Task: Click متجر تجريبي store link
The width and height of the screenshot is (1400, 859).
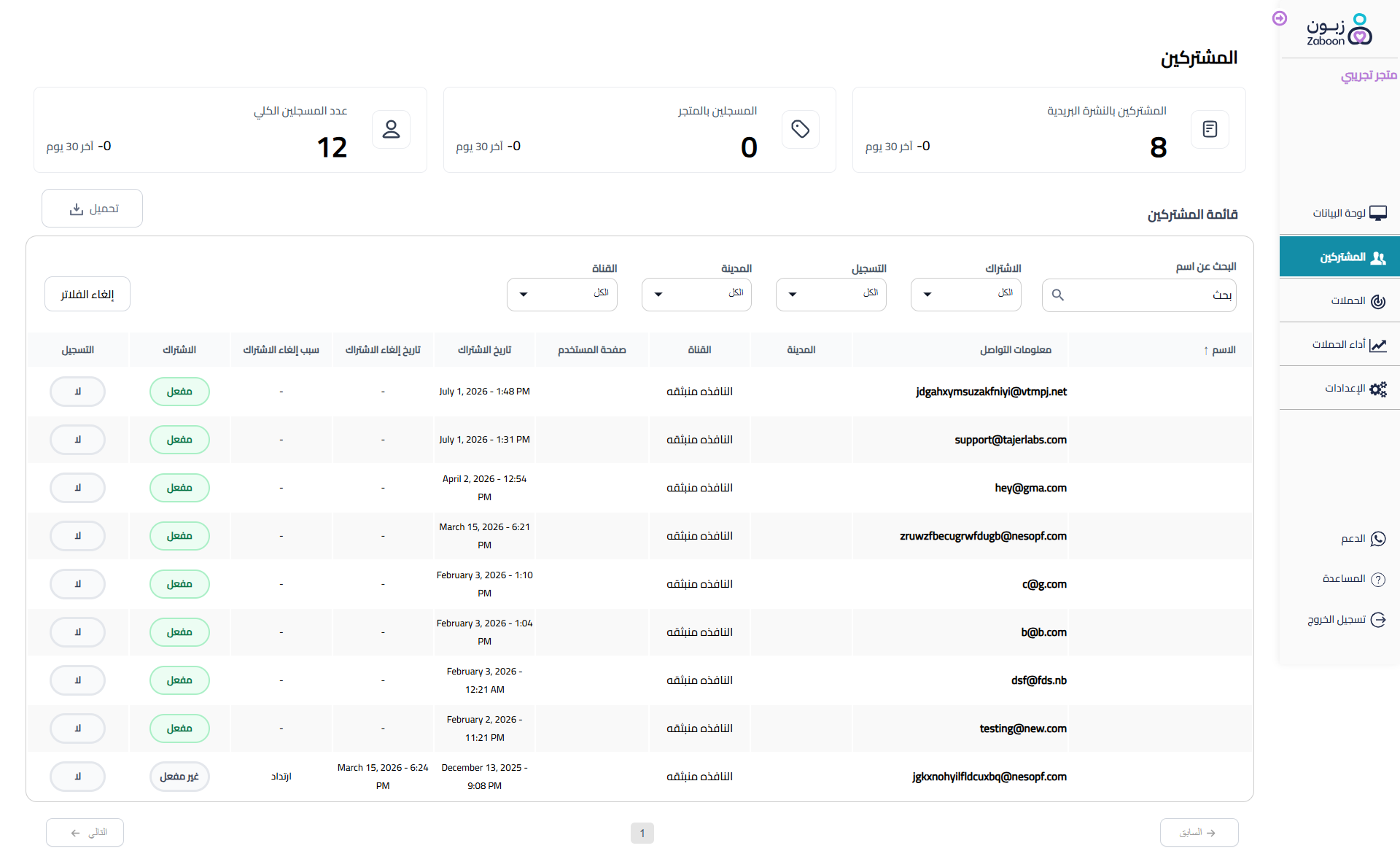Action: point(1369,75)
